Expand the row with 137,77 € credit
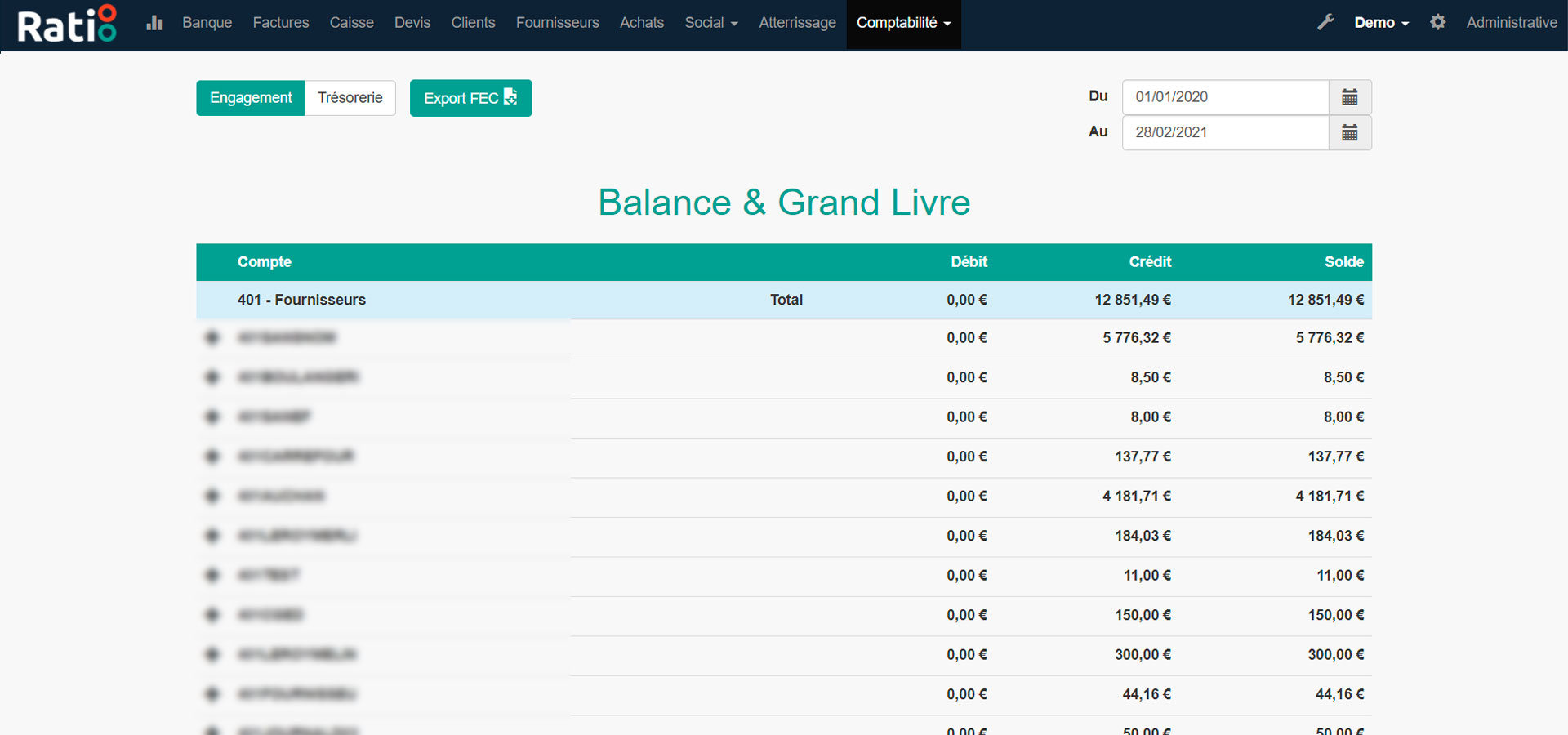The width and height of the screenshot is (1568, 735). click(x=212, y=457)
